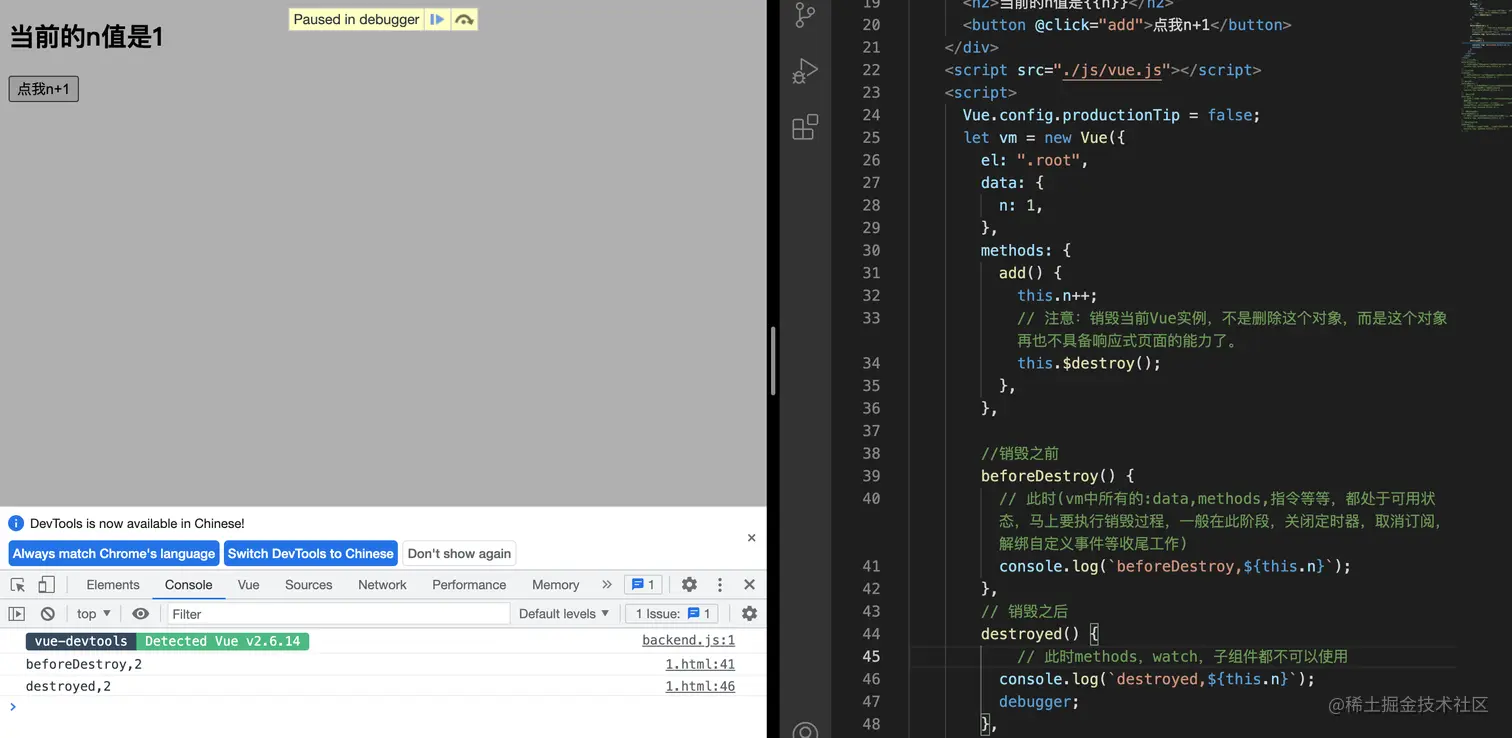Click Switch DevTools to Chinese
The height and width of the screenshot is (738, 1512).
click(311, 554)
